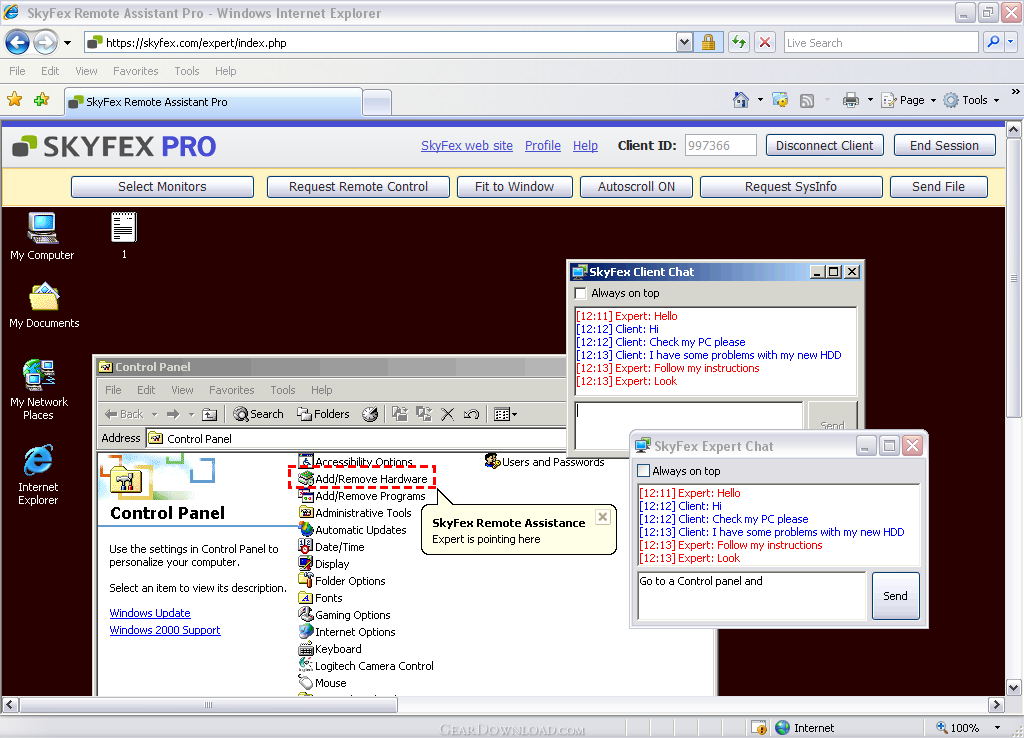Select Add/Remove Programs in Control Panel
1024x738 pixels.
click(x=362, y=496)
